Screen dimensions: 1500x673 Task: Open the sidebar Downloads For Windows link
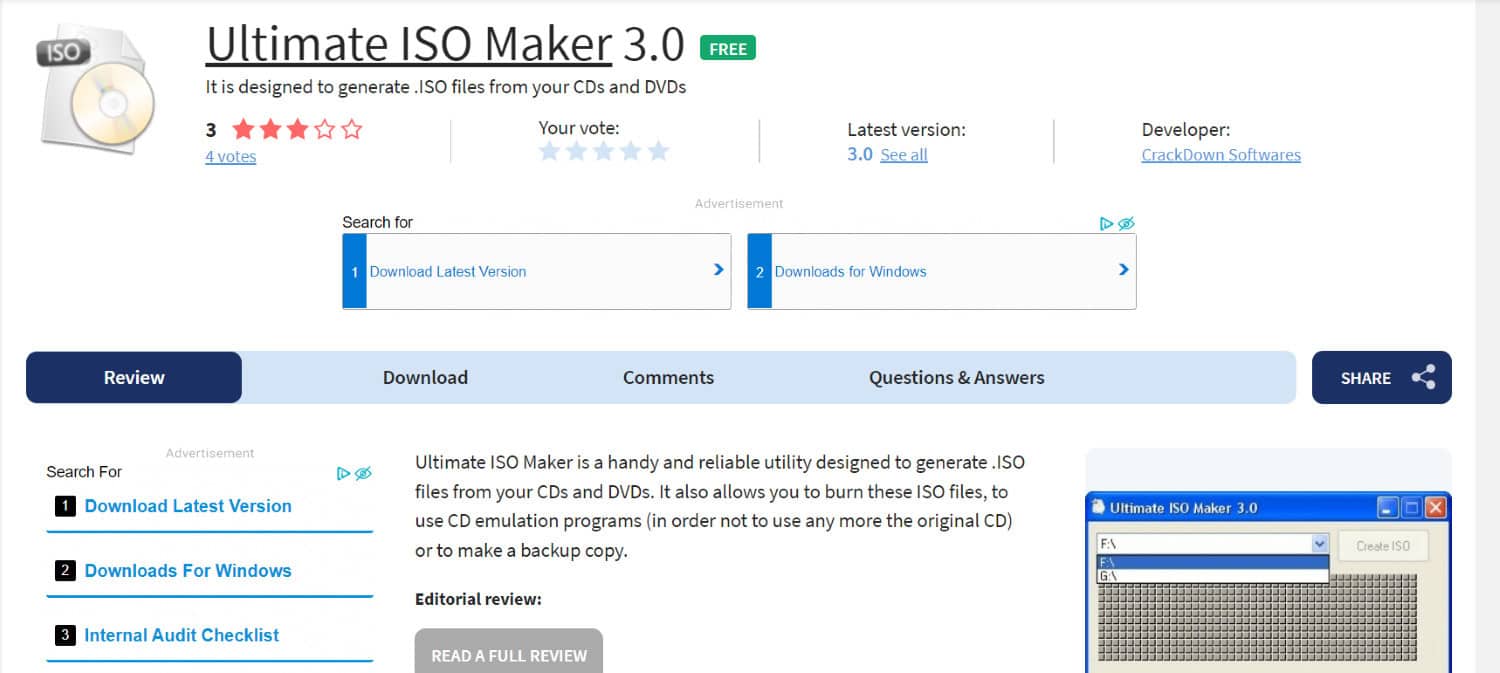point(188,571)
